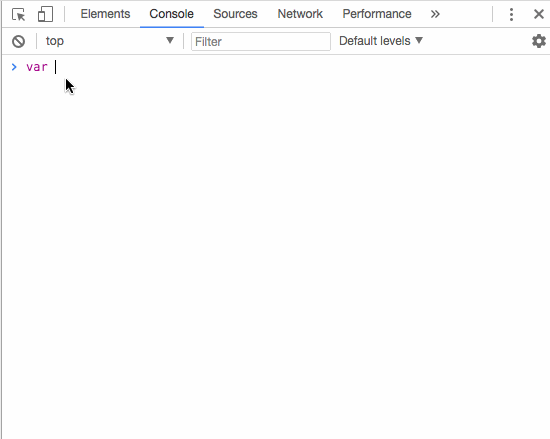
Task: Clear the console with the ban icon
Action: point(18,41)
